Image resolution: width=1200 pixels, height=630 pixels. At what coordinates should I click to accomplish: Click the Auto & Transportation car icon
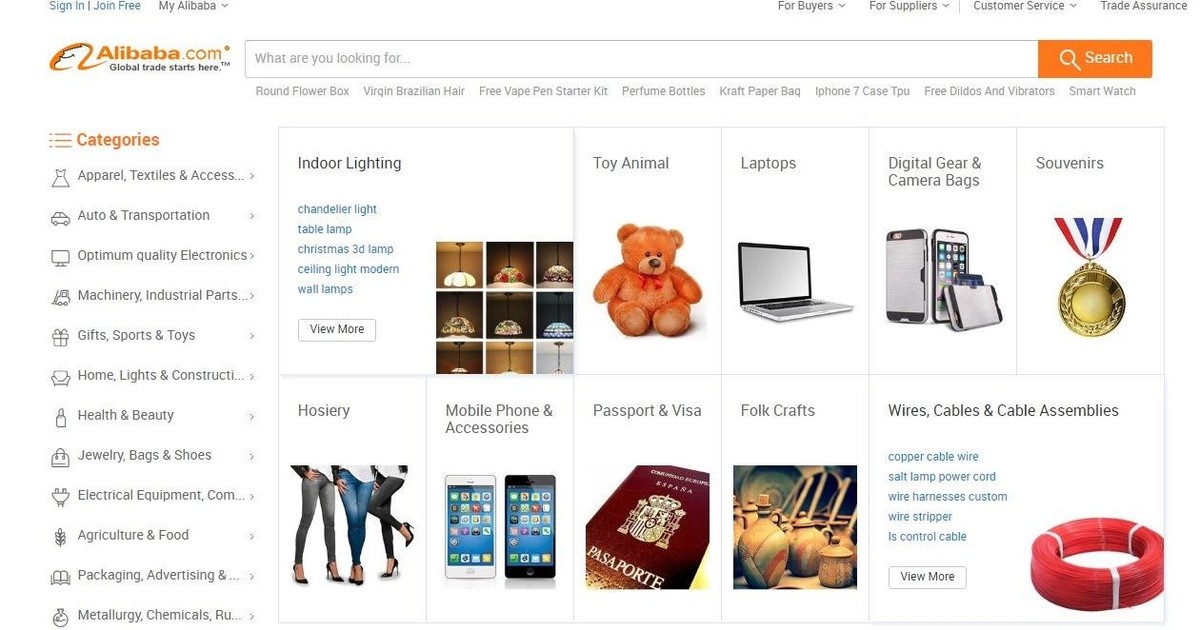(x=60, y=217)
